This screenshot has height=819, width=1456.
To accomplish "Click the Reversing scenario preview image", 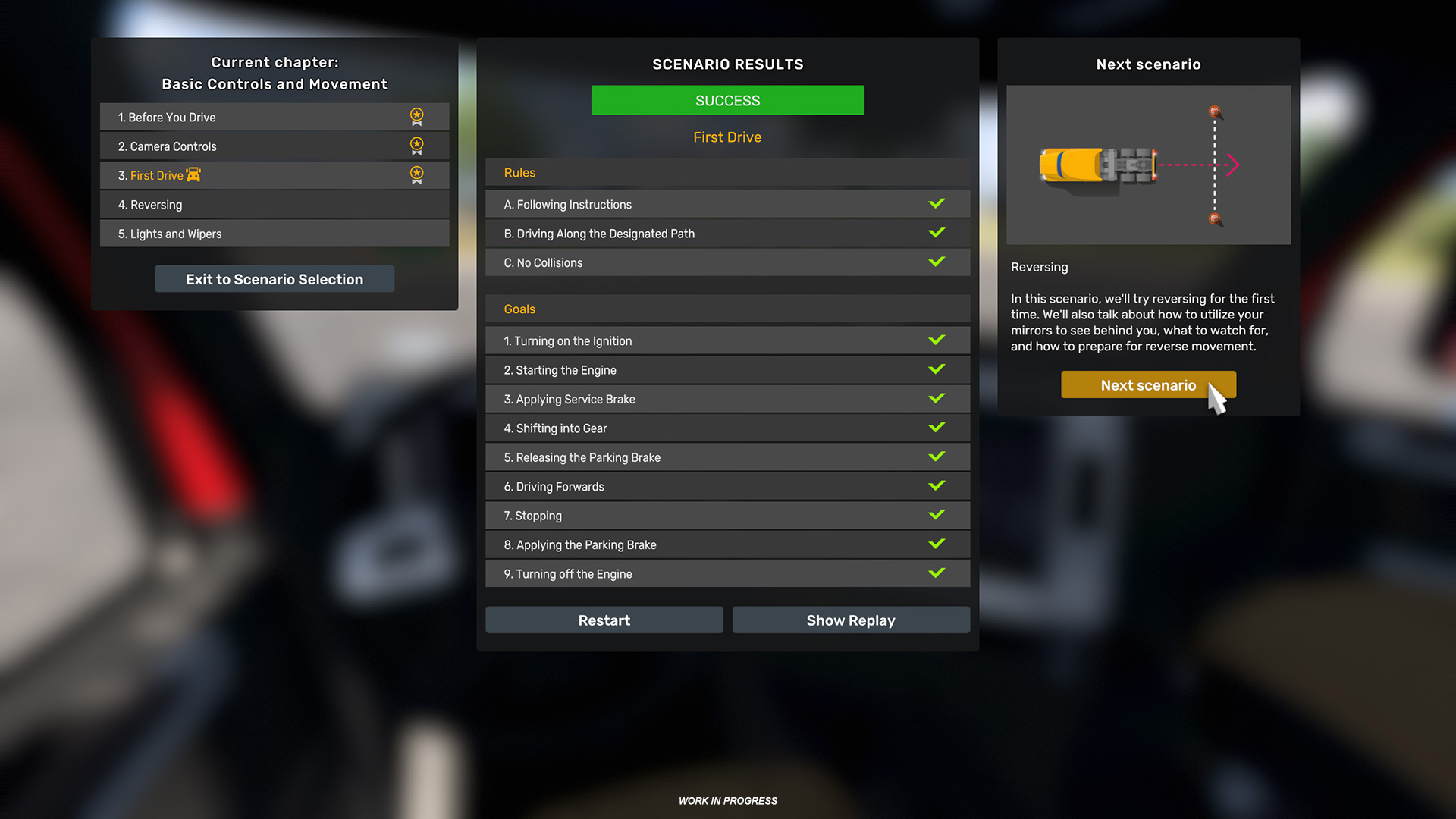I will 1148,165.
